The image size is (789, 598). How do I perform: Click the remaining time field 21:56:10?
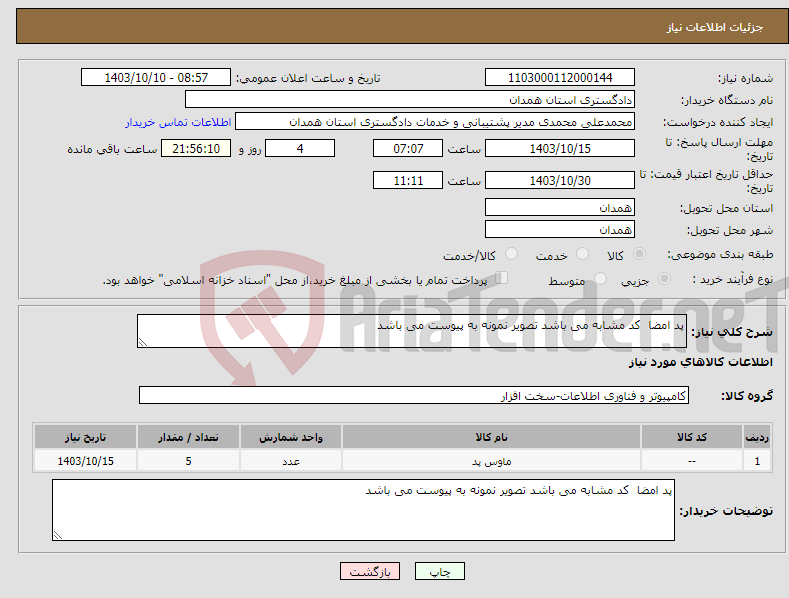[196, 148]
